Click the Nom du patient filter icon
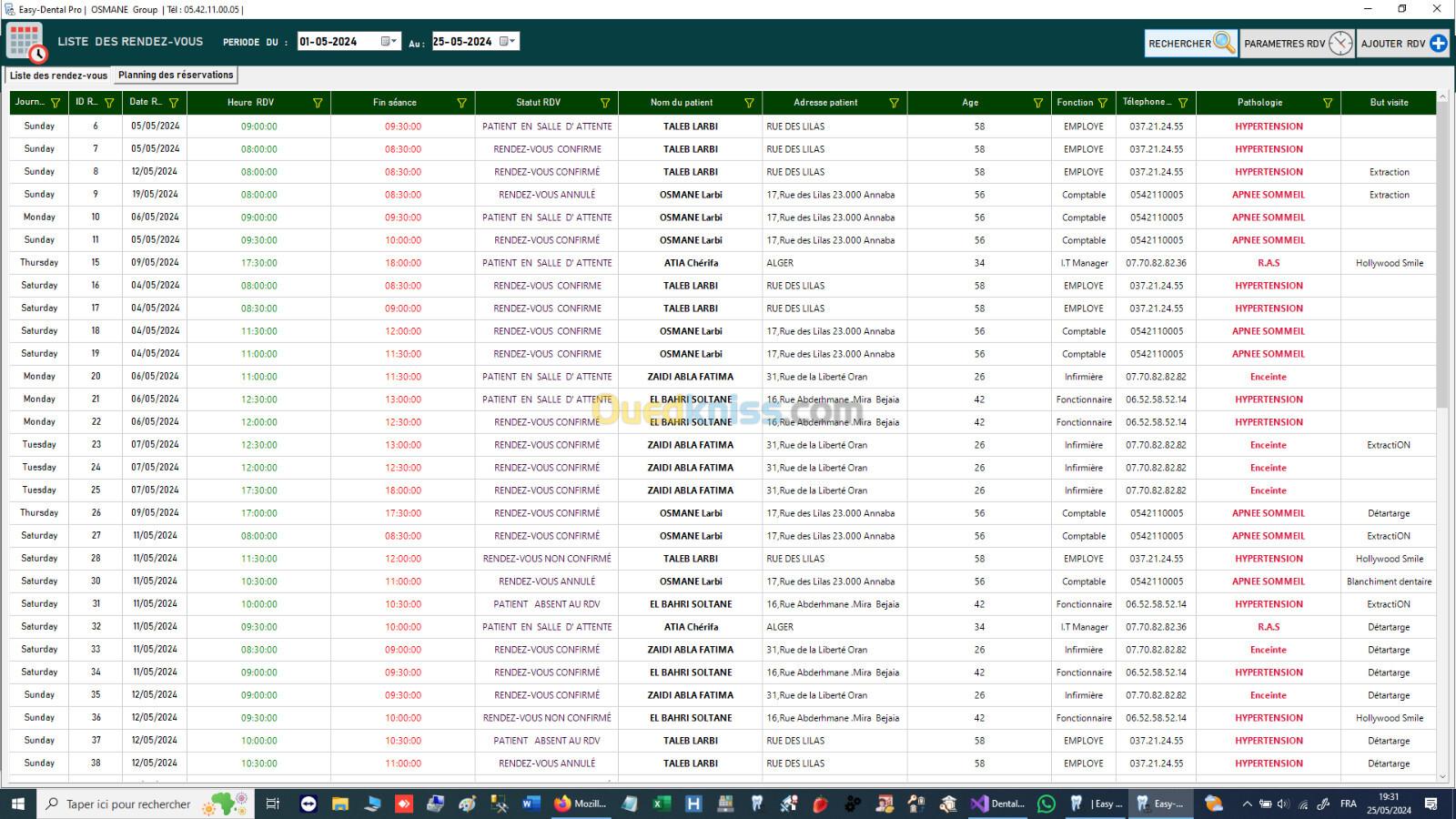Image resolution: width=1456 pixels, height=819 pixels. 749,103
